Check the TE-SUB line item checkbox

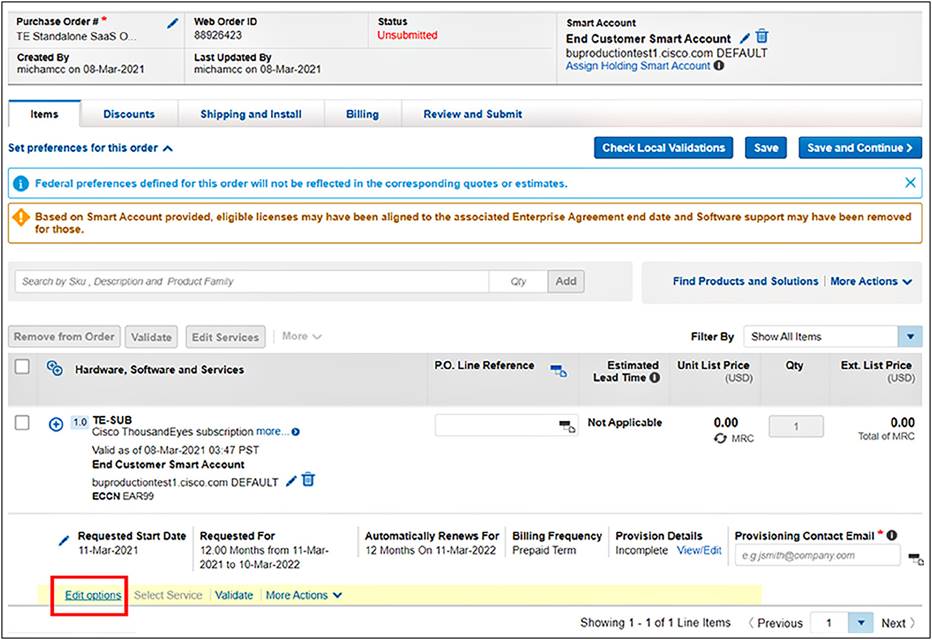pyautogui.click(x=22, y=423)
